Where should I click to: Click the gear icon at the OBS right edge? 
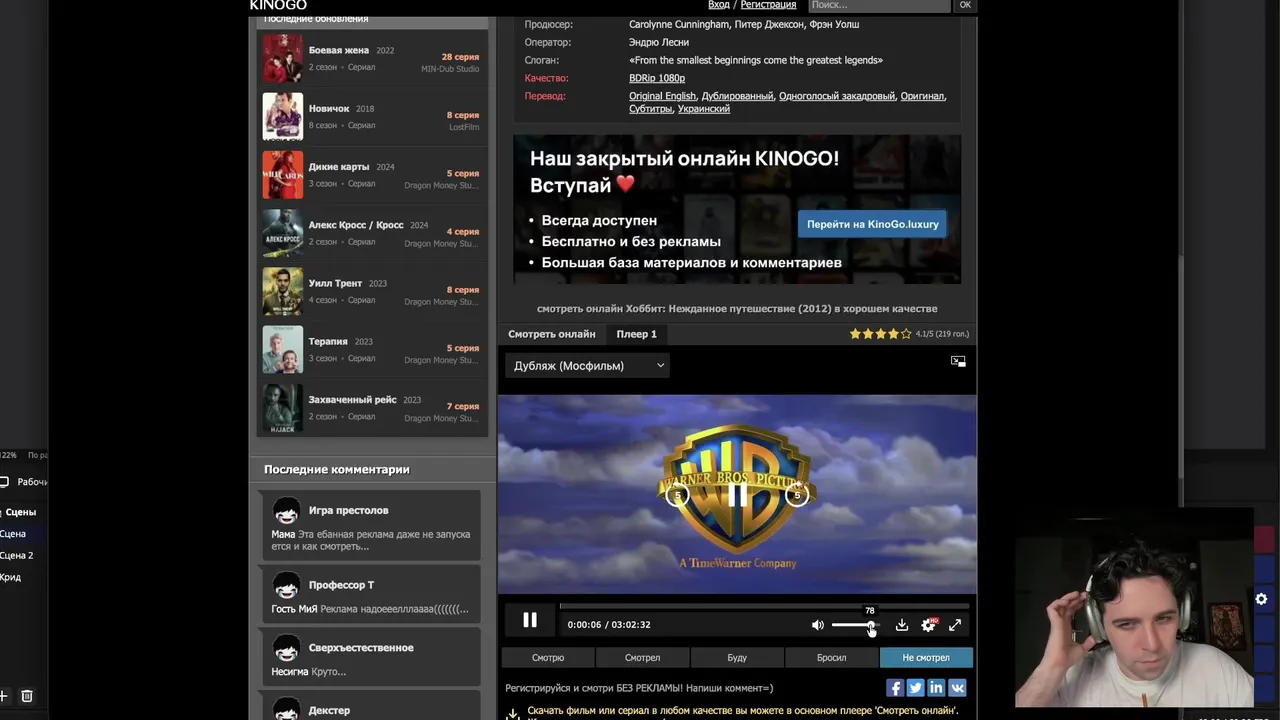click(x=1261, y=599)
